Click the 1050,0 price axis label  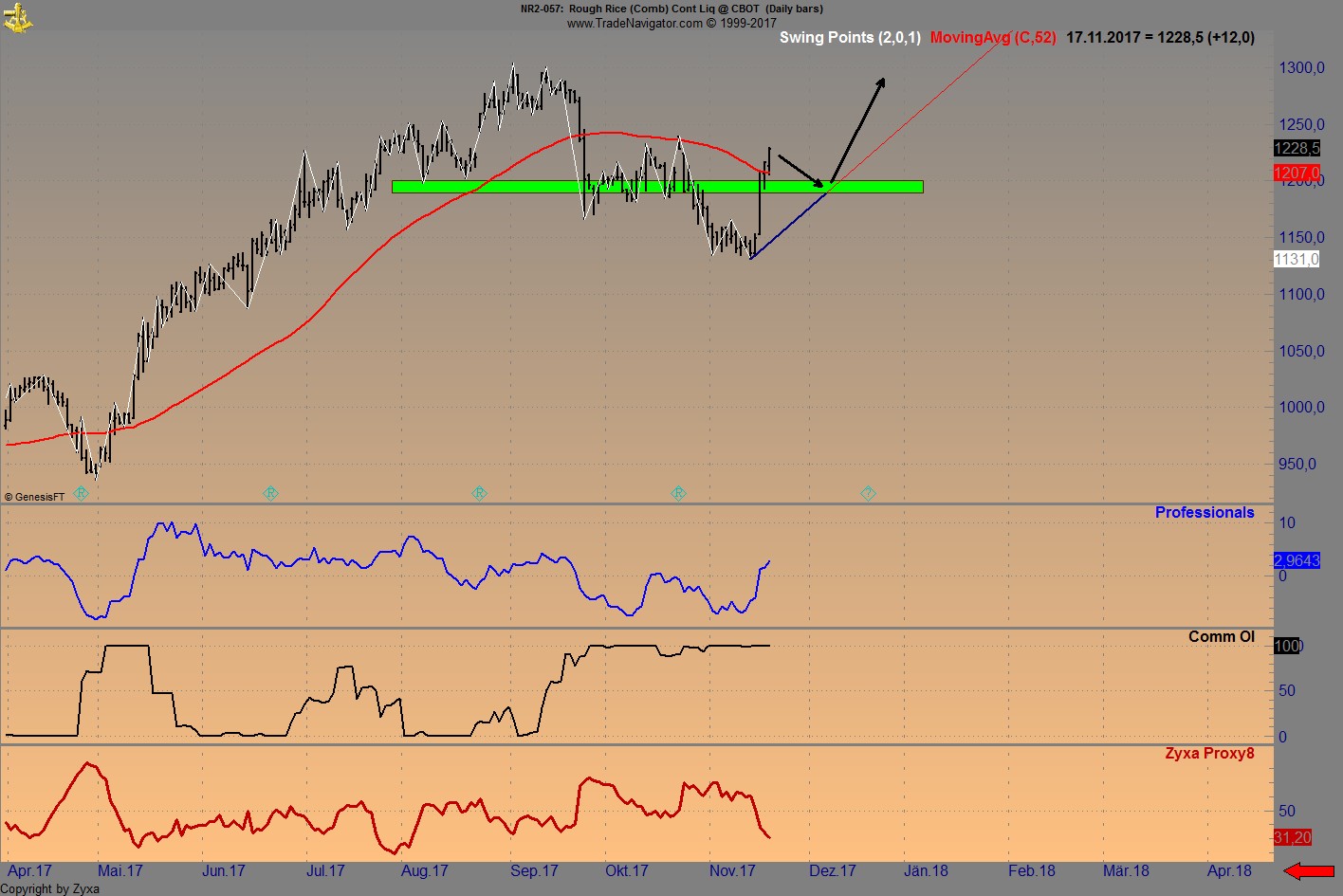(1301, 352)
